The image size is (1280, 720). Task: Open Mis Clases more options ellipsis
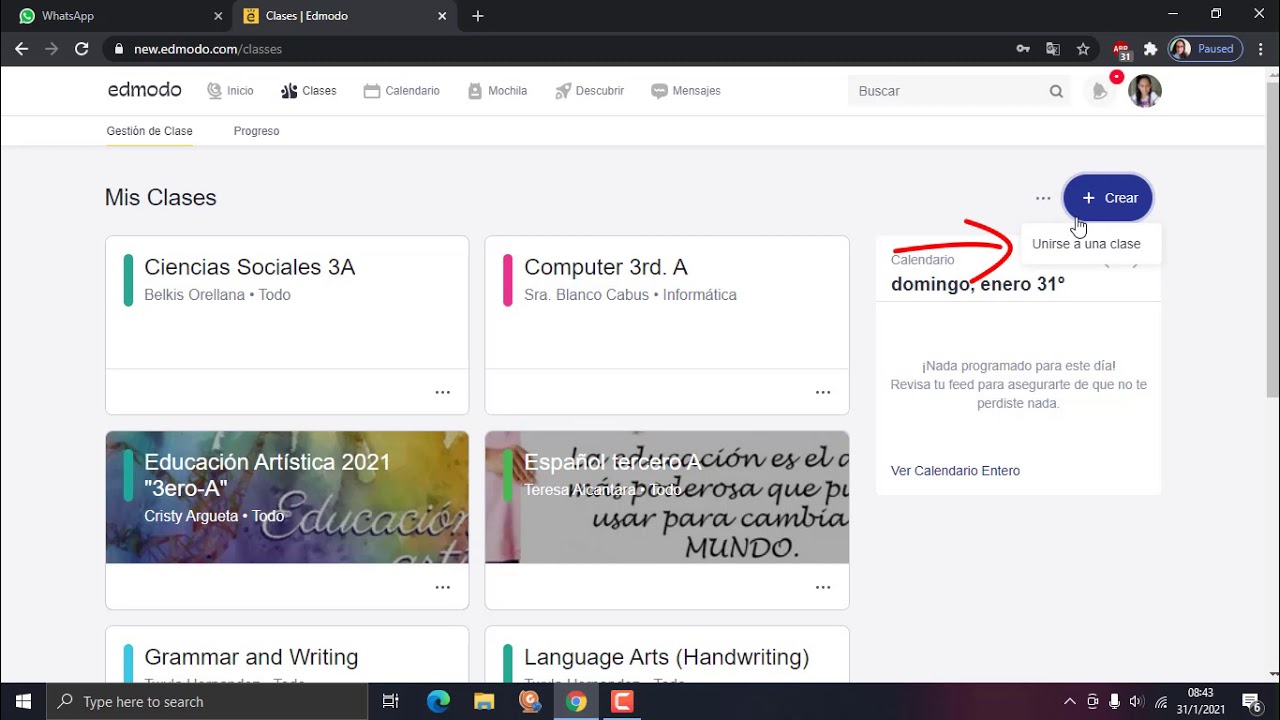click(x=1043, y=198)
